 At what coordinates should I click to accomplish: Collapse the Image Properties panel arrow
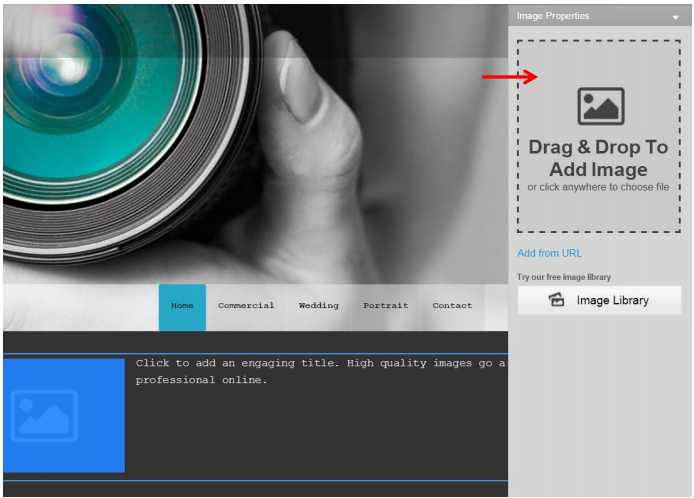point(676,17)
